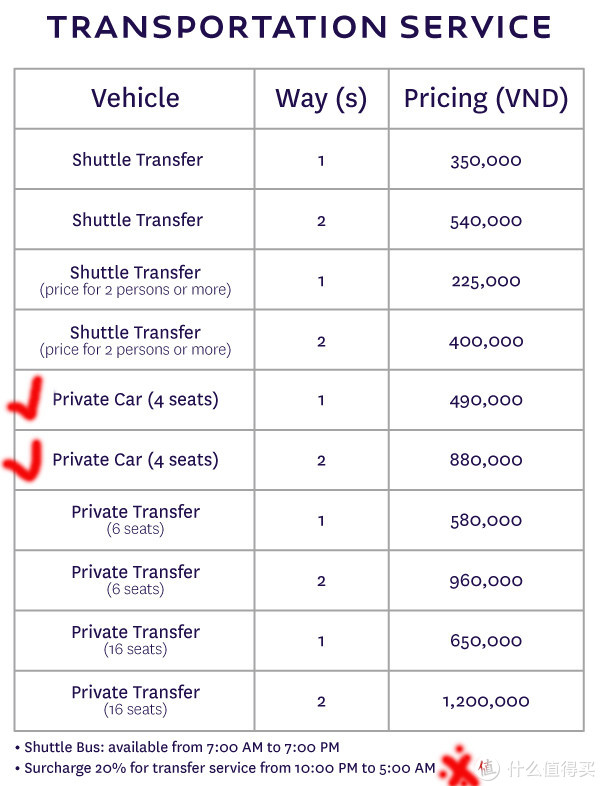Select the Private Transfer (6 seats) one-way row
The image size is (600, 786).
click(299, 520)
